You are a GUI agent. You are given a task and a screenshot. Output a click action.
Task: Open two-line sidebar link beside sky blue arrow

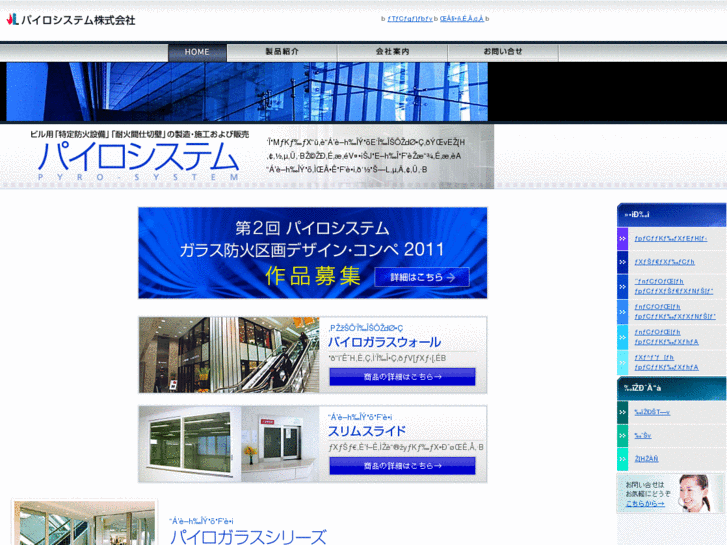tap(675, 312)
